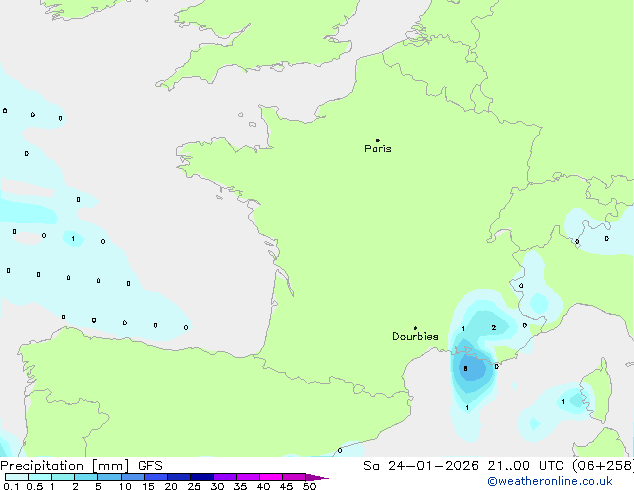Select the 40 to 45 mm magenta legend swatch

click(271, 477)
